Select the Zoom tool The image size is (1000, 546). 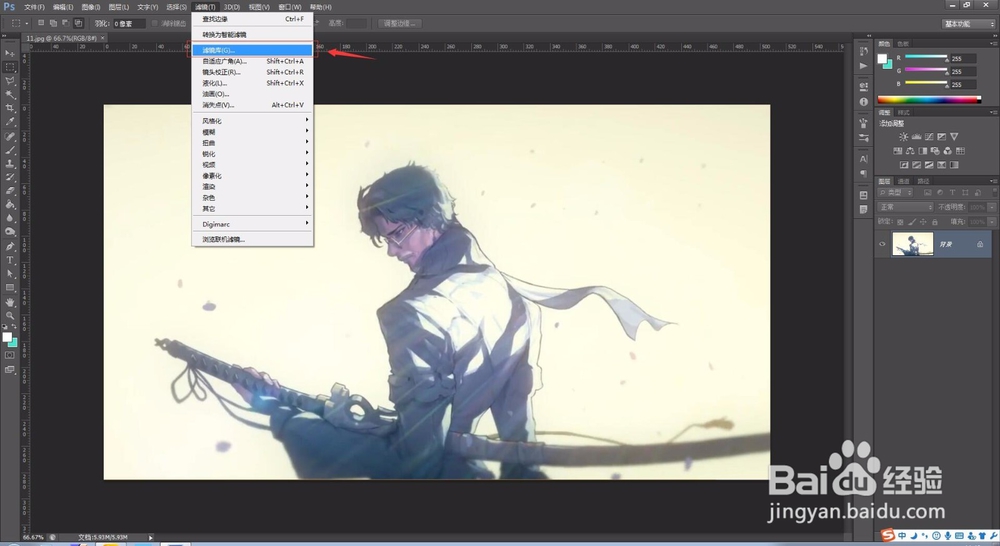click(10, 316)
